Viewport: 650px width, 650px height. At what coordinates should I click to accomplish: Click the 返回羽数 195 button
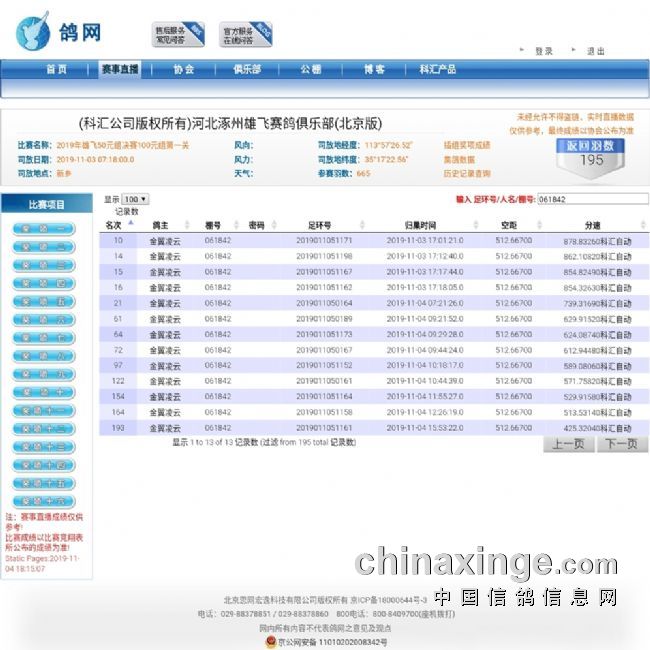(591, 153)
